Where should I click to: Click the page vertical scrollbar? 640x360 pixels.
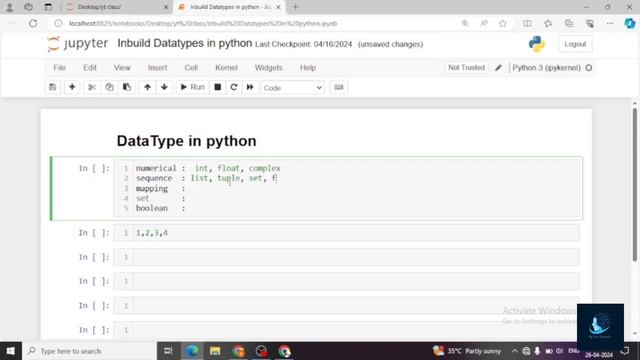[634, 184]
